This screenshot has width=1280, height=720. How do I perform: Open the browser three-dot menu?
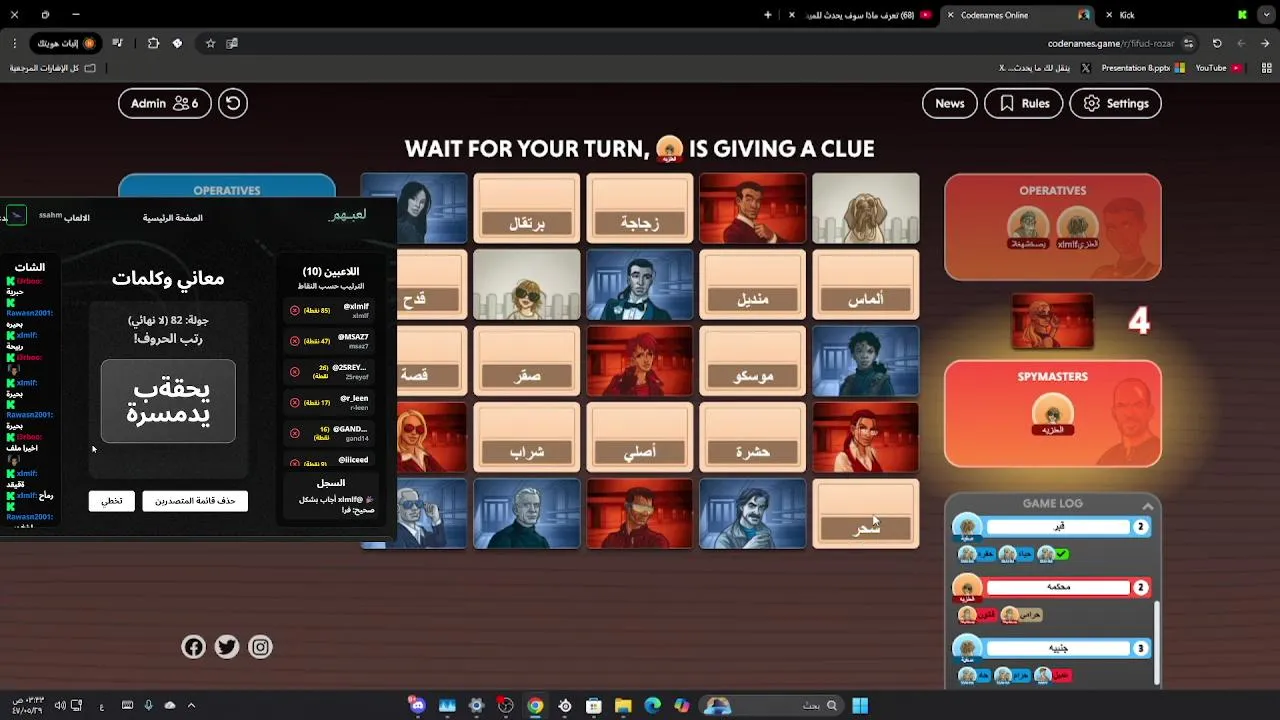pyautogui.click(x=14, y=43)
